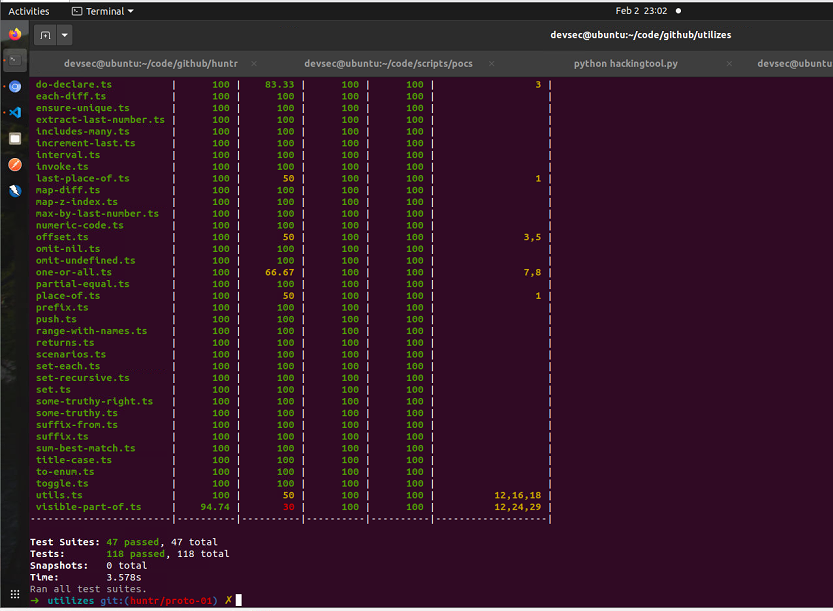The height and width of the screenshot is (611, 833).
Task: Open the new tab dropdown arrow
Action: click(64, 35)
